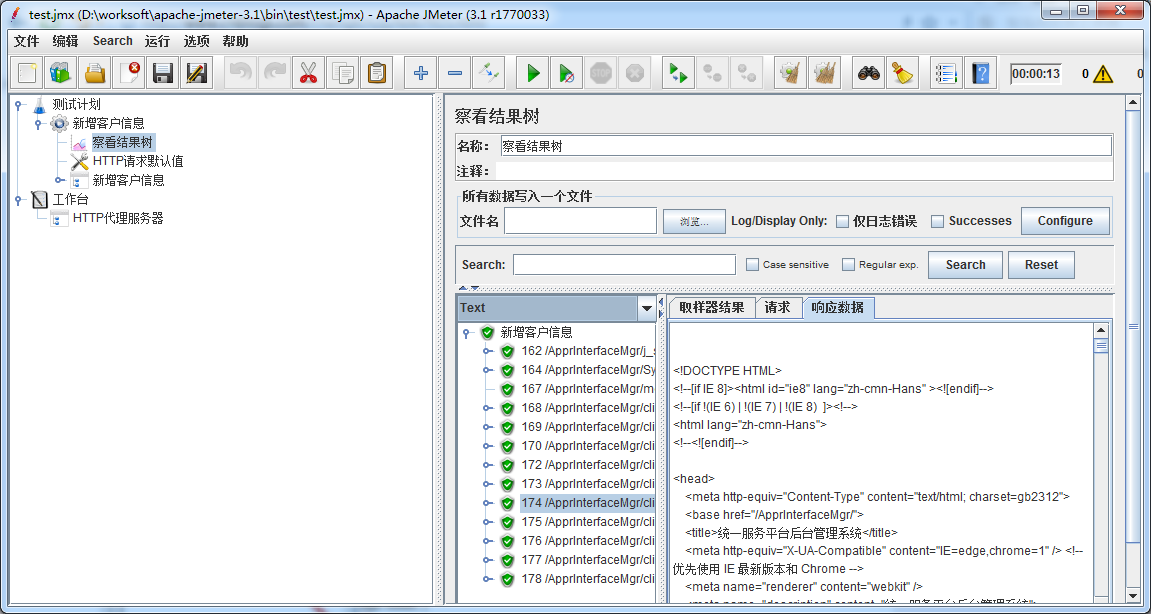Click the yellow warning triangle error icon
This screenshot has width=1151, height=614.
1102,74
